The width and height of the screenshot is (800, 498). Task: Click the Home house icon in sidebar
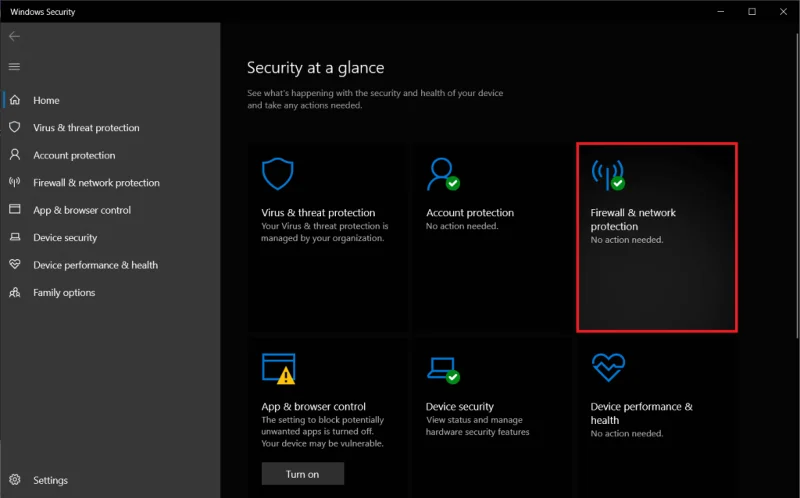15,100
